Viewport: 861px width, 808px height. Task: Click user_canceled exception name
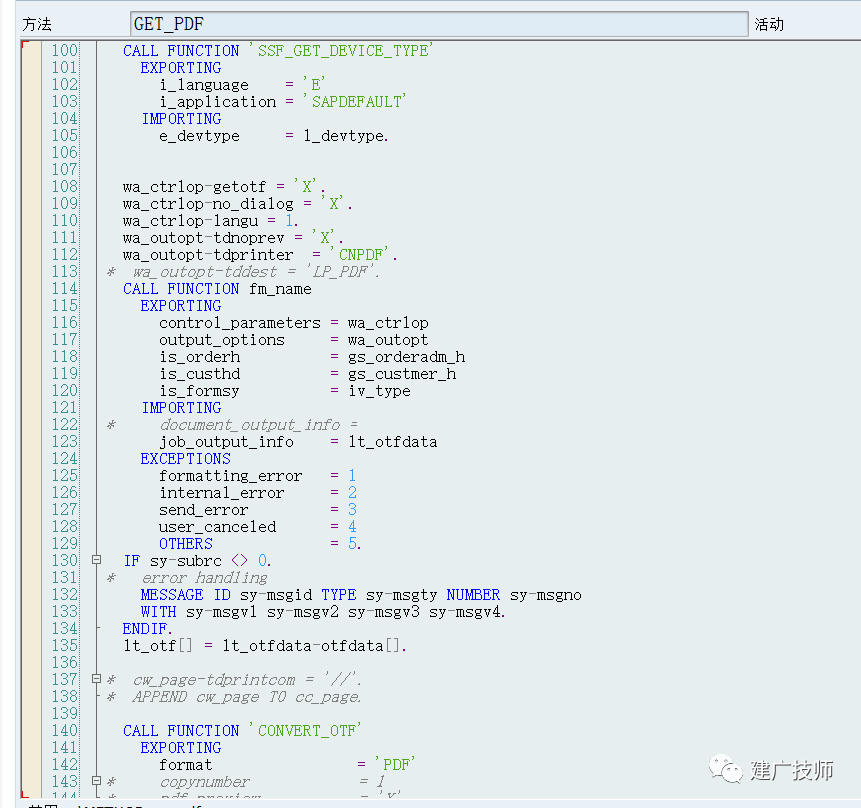[x=217, y=527]
